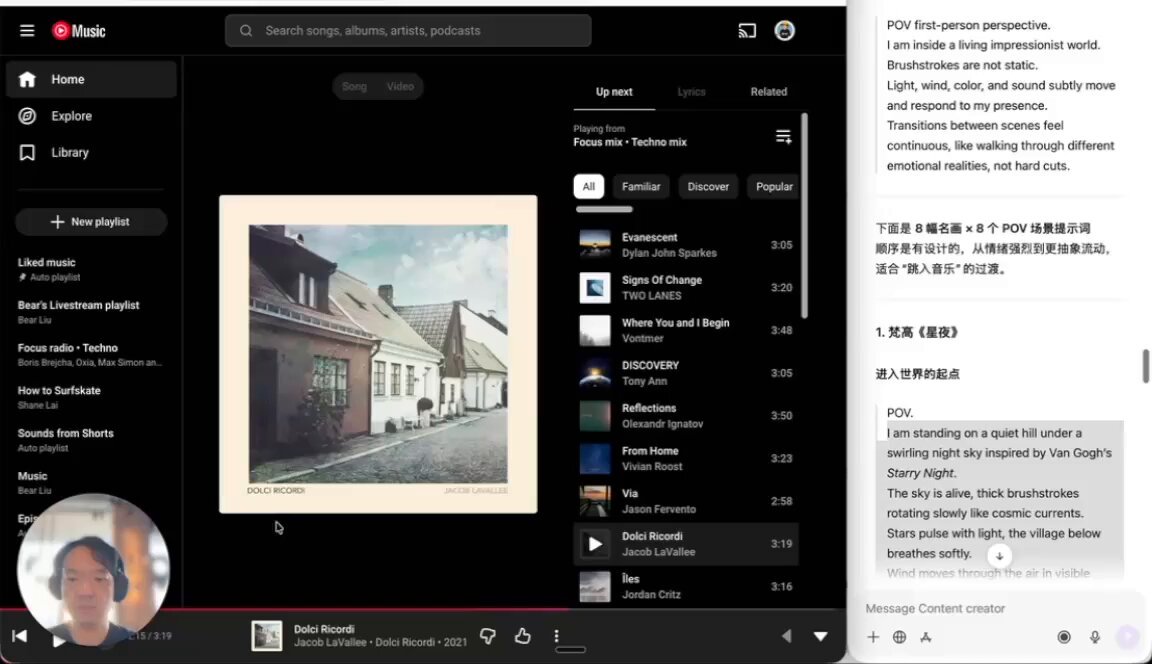Viewport: 1152px width, 664px height.
Task: Click the cast to device icon
Action: pos(746,31)
